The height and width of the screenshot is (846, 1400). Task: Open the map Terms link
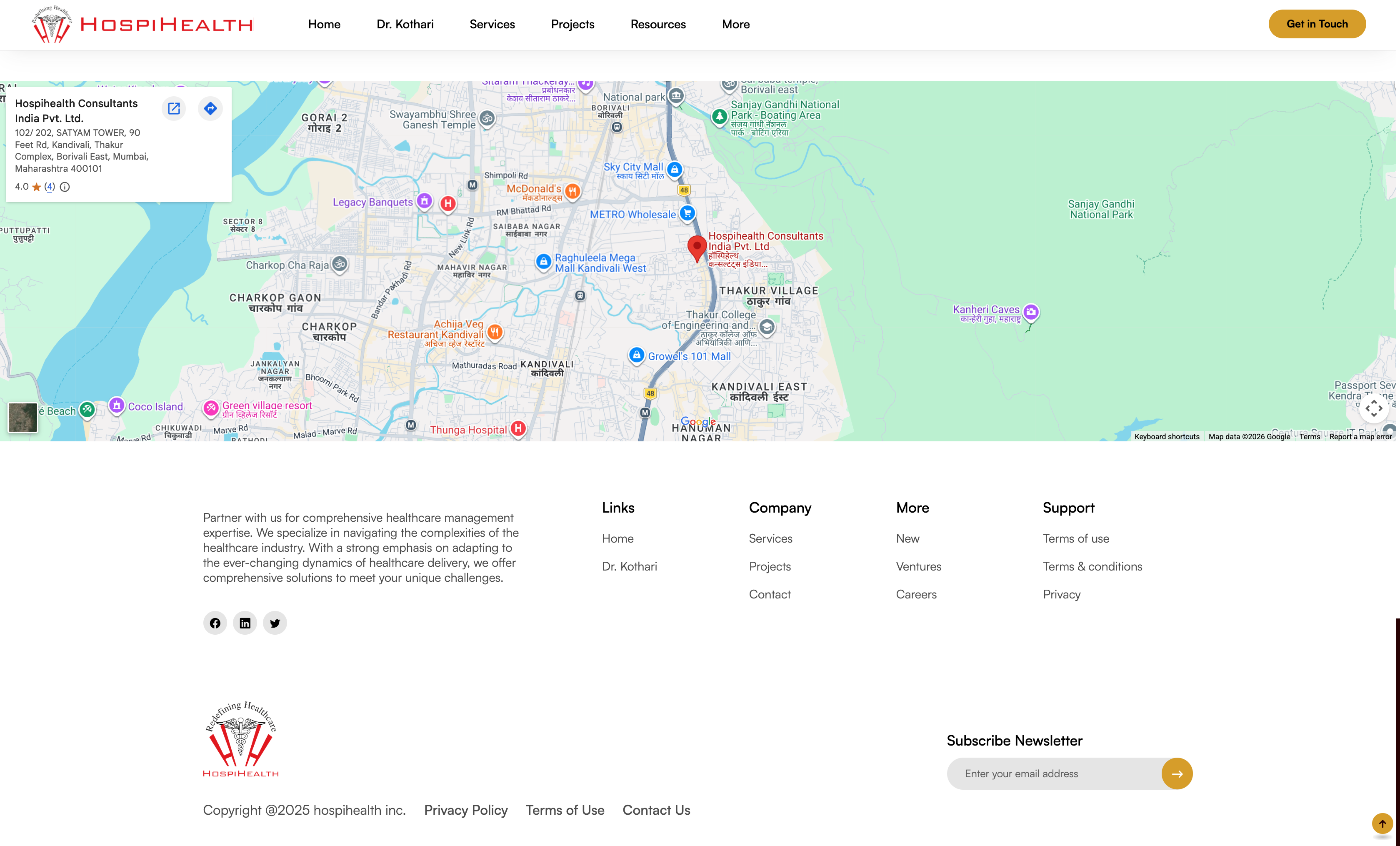pos(1310,436)
